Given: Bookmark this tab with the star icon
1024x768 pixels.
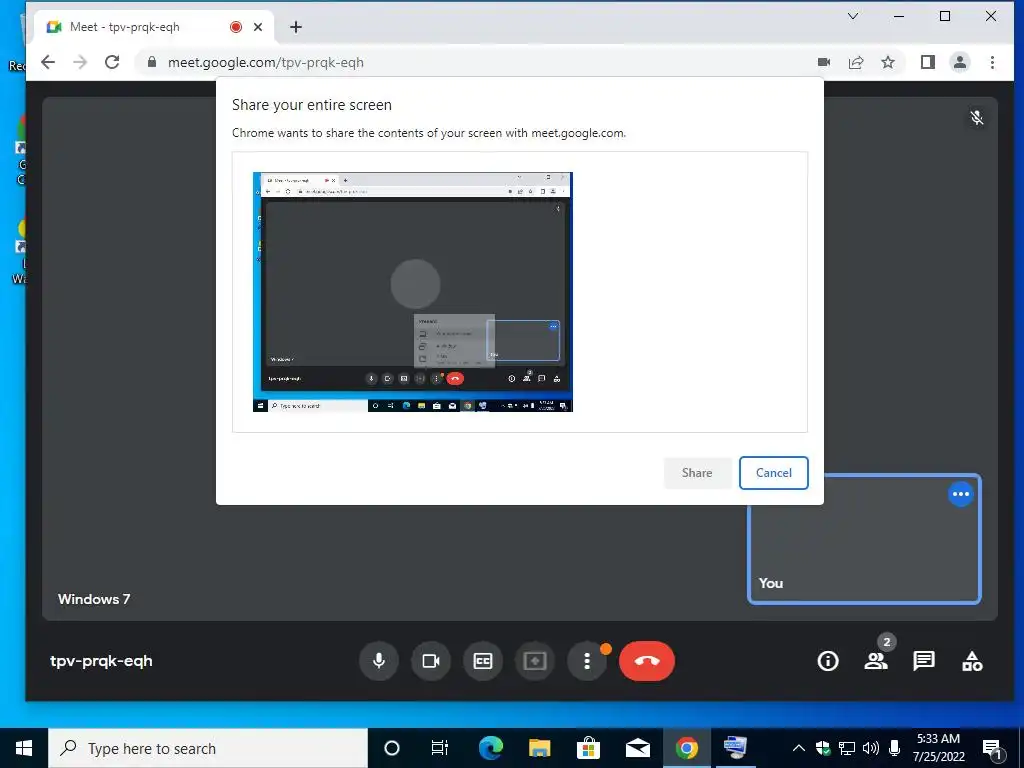Looking at the screenshot, I should pos(888,62).
